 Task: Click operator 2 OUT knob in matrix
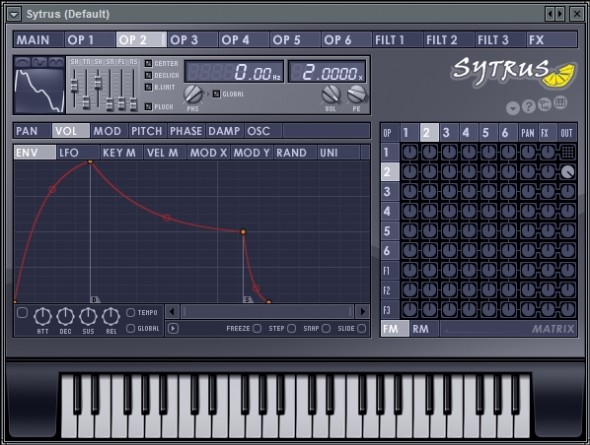(567, 172)
